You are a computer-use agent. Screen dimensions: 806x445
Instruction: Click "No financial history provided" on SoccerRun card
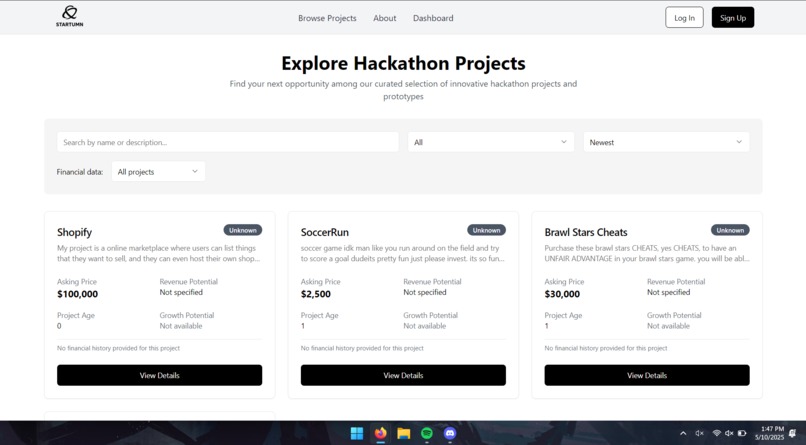point(362,348)
